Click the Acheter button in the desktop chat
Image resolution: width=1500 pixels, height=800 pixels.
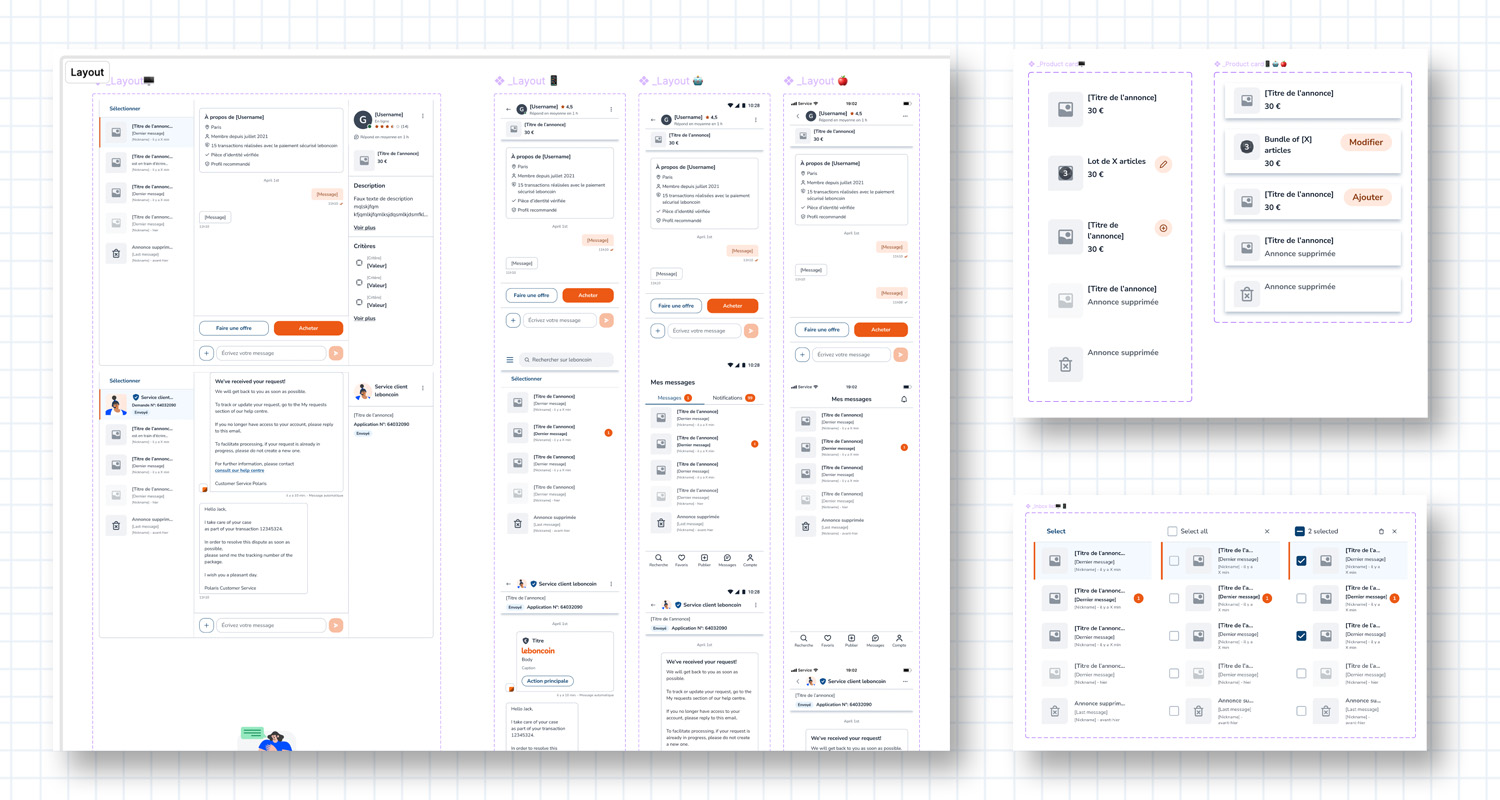point(308,328)
